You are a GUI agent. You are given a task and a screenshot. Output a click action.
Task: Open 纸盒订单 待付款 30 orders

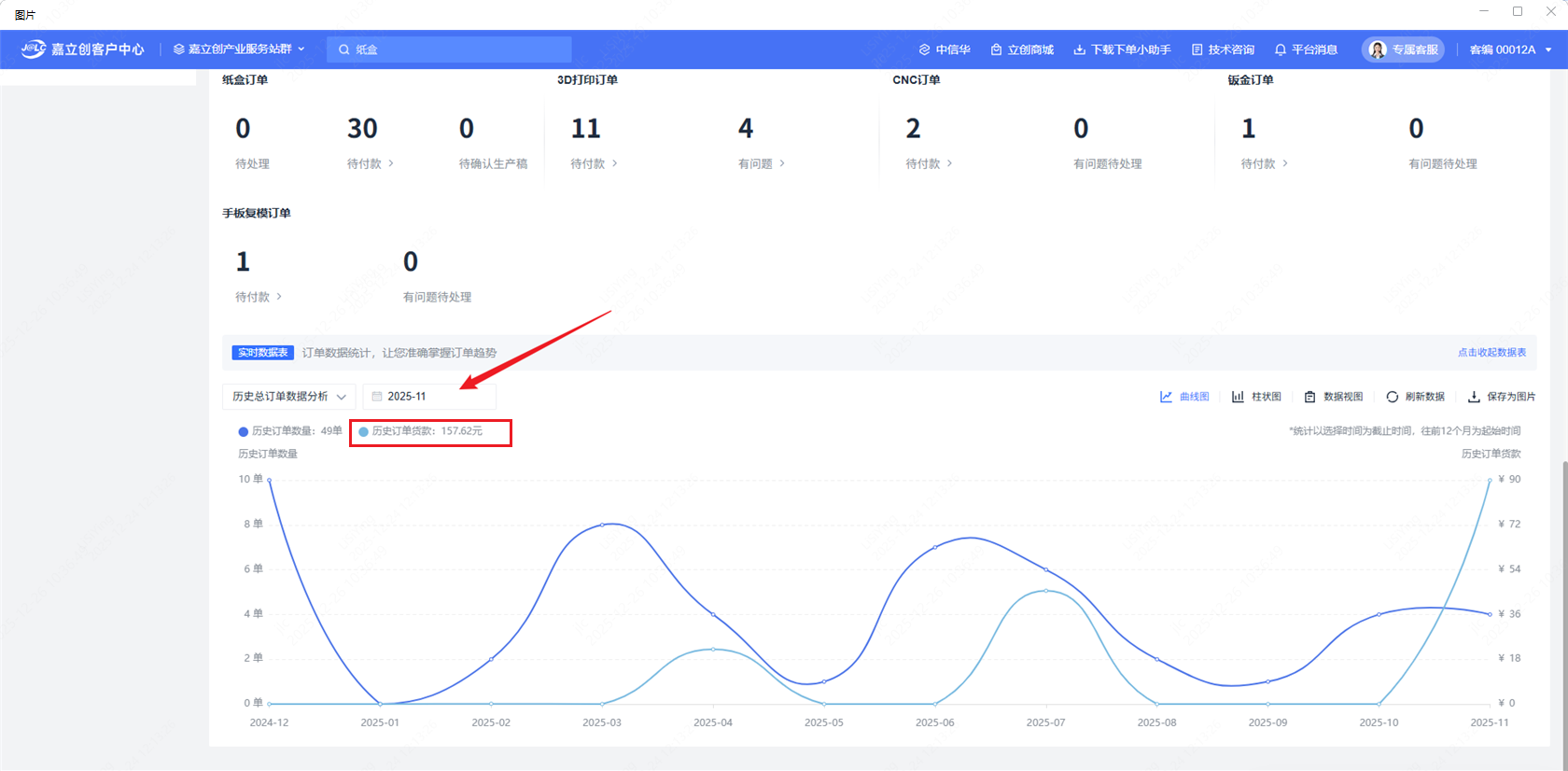[370, 143]
